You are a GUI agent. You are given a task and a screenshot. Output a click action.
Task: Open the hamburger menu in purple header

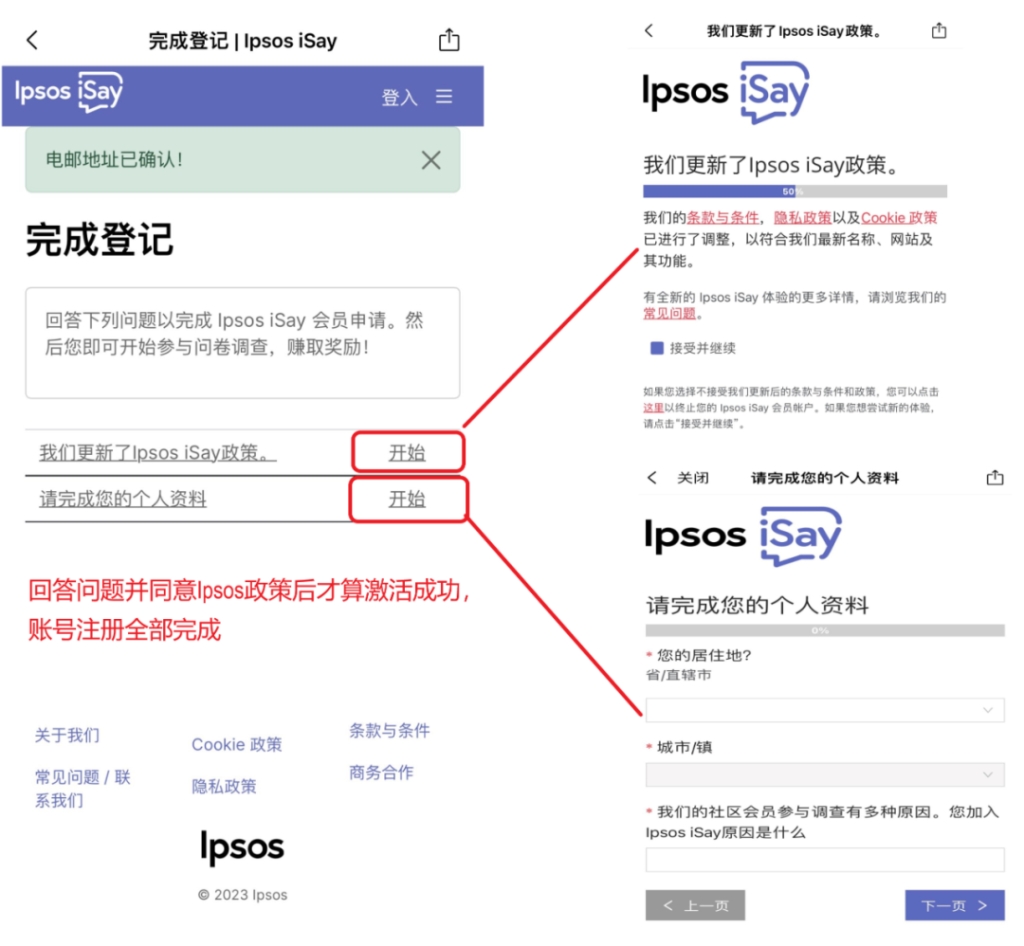click(444, 97)
